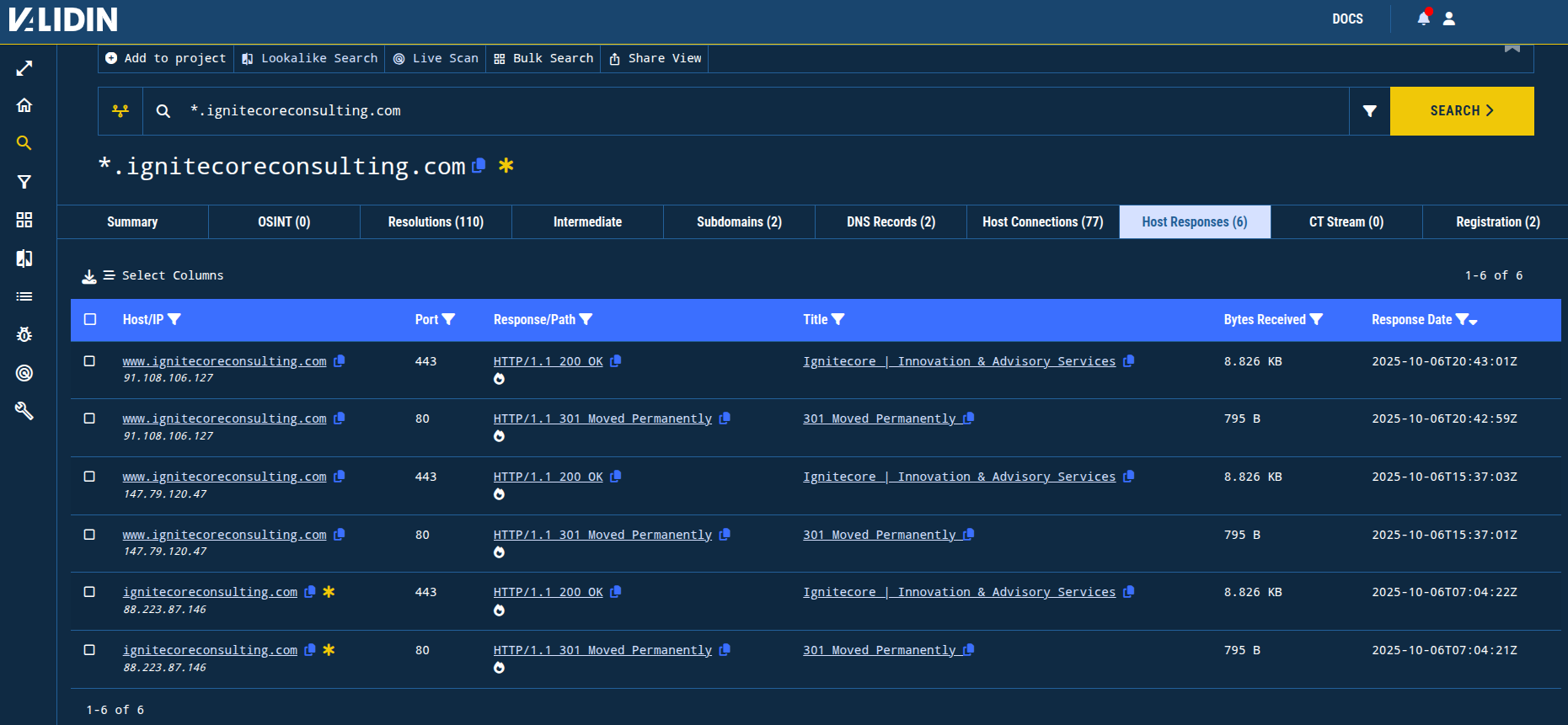Screen dimensions: 1568x725
Task: Open the search filter dropdown beside SEARCH
Action: (x=1369, y=111)
